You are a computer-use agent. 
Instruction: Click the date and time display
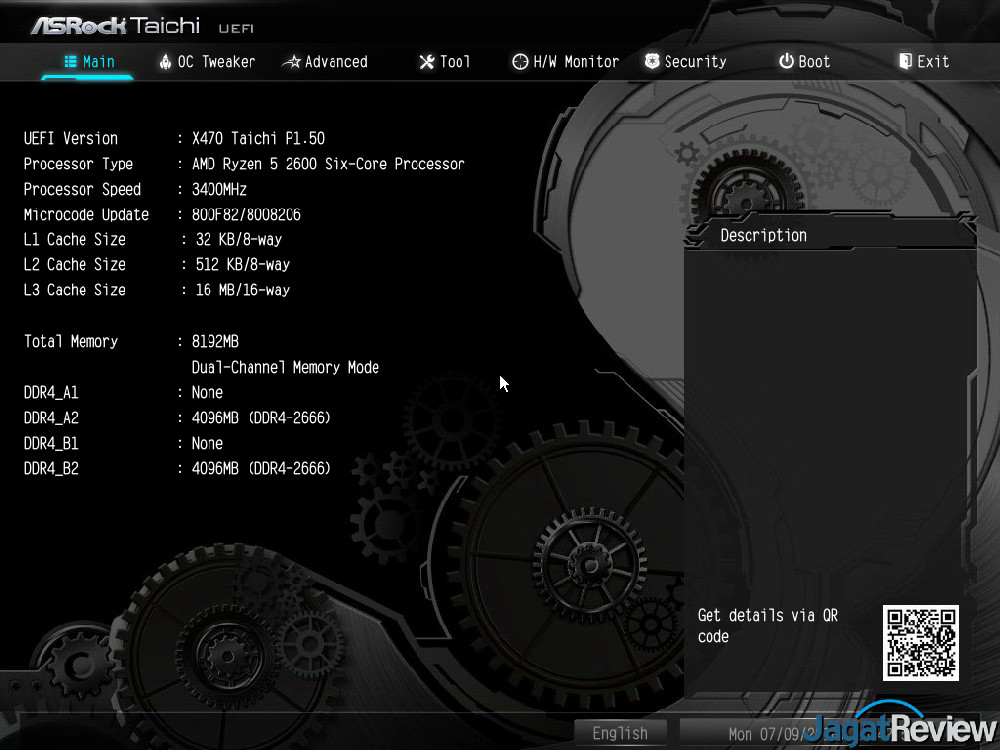(x=760, y=733)
